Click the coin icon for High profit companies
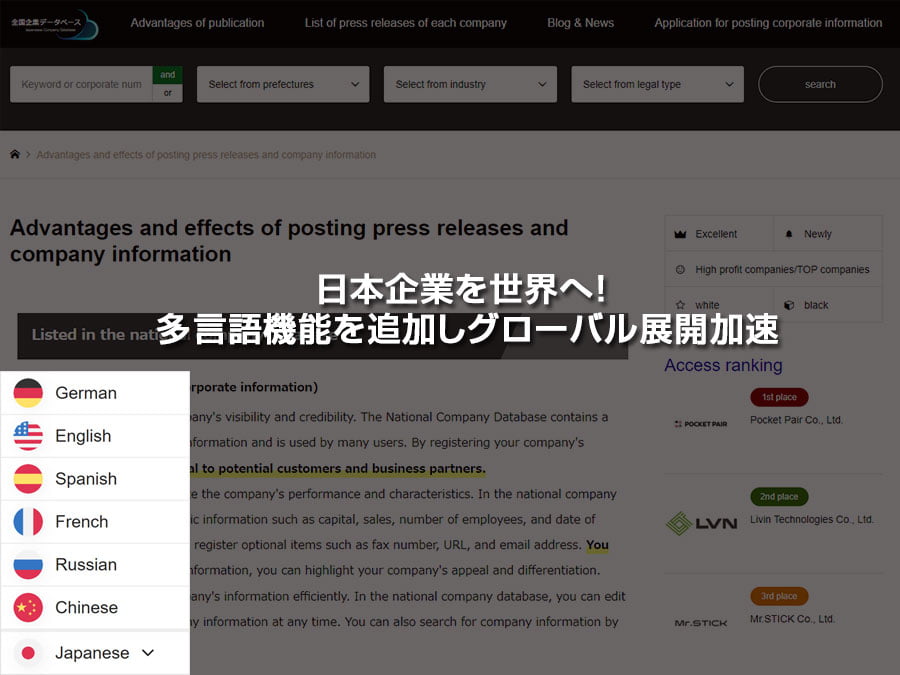 coord(680,268)
